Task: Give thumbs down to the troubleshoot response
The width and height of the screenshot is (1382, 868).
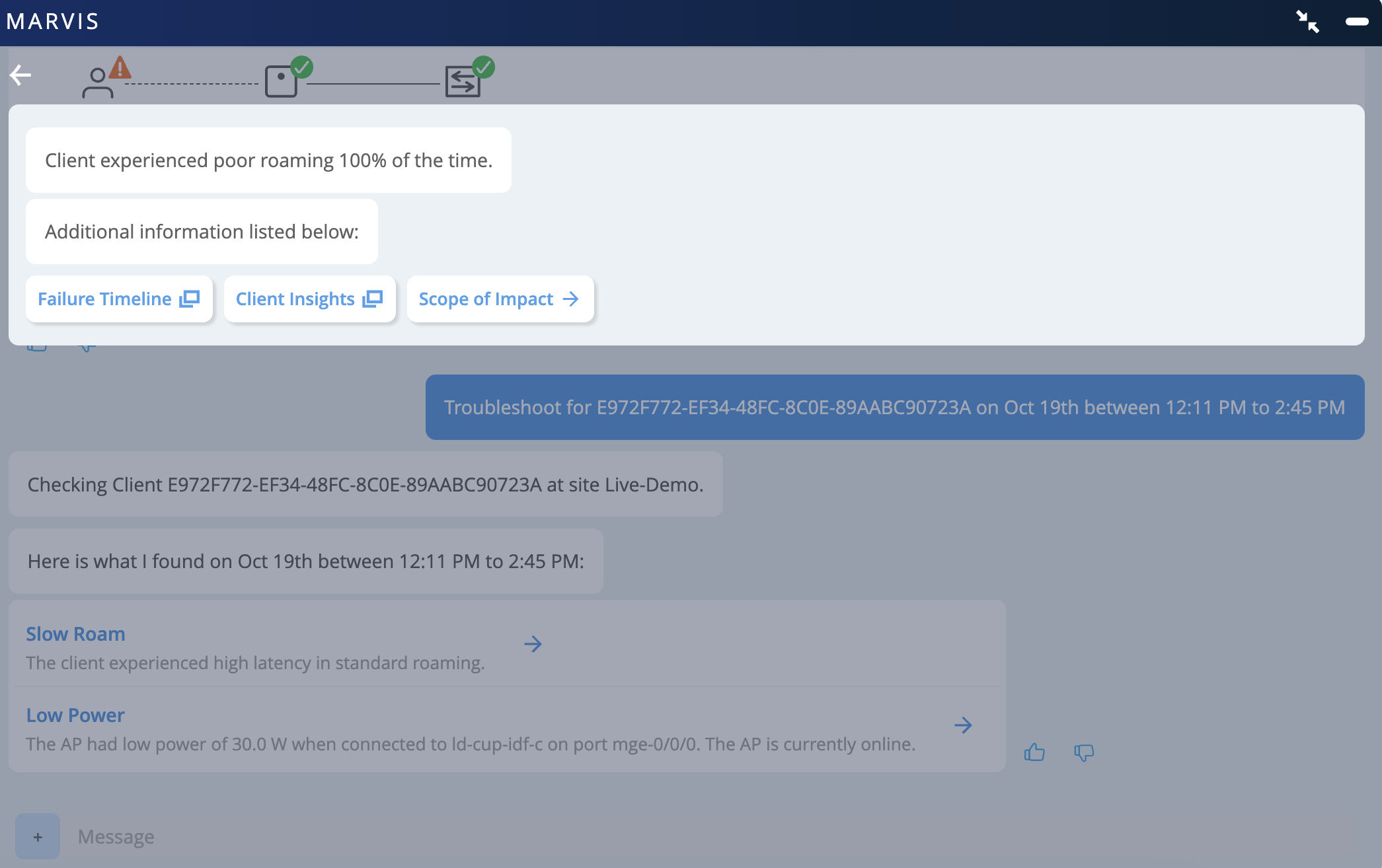Action: coord(1084,752)
